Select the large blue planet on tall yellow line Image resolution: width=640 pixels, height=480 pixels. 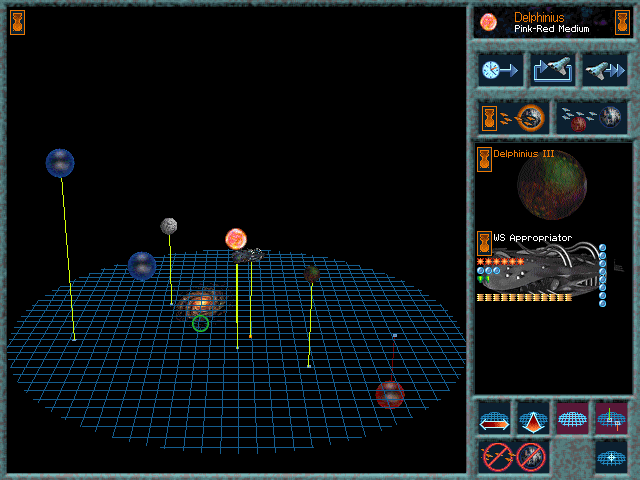pyautogui.click(x=60, y=163)
